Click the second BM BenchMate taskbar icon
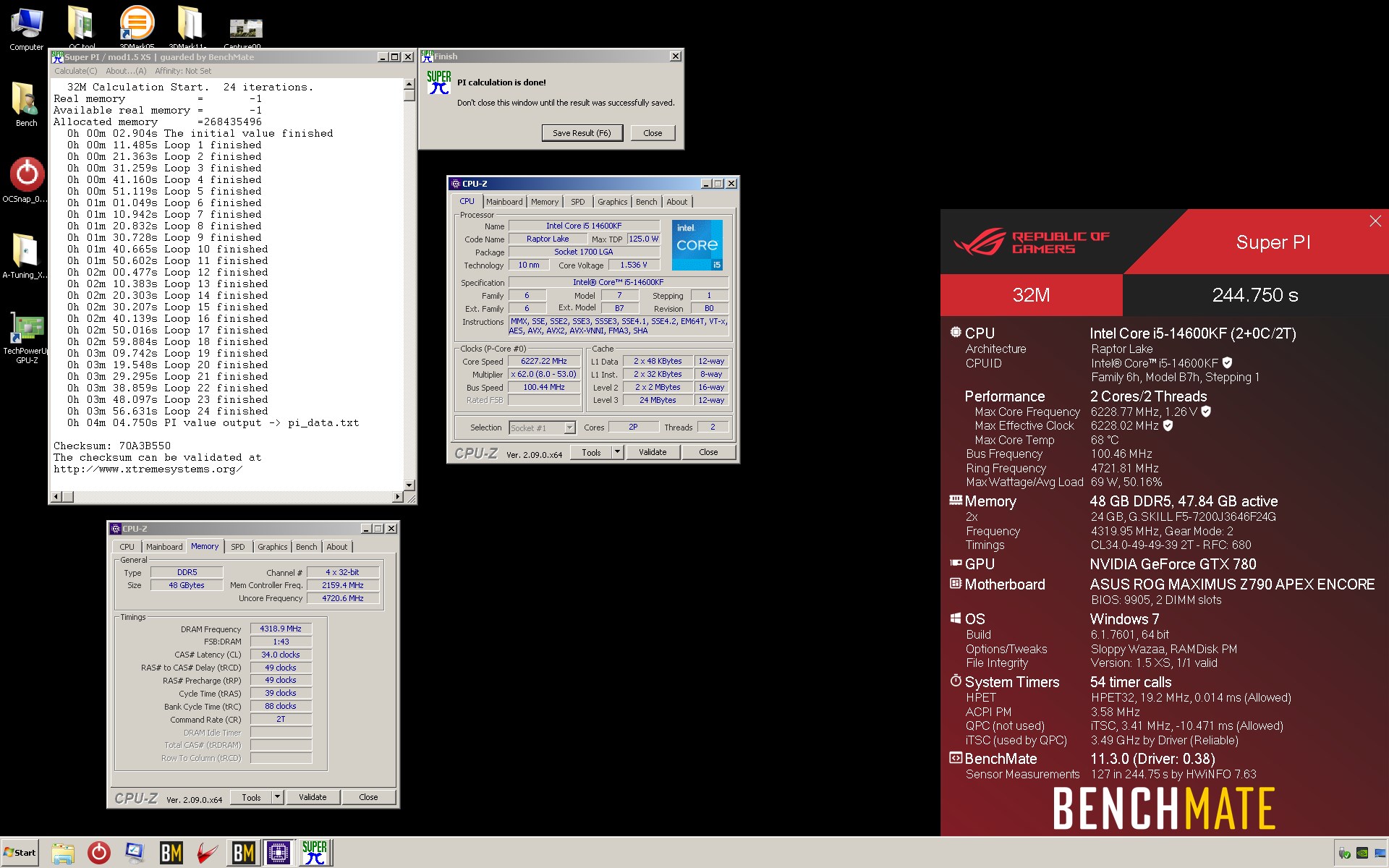The image size is (1389, 868). [243, 853]
